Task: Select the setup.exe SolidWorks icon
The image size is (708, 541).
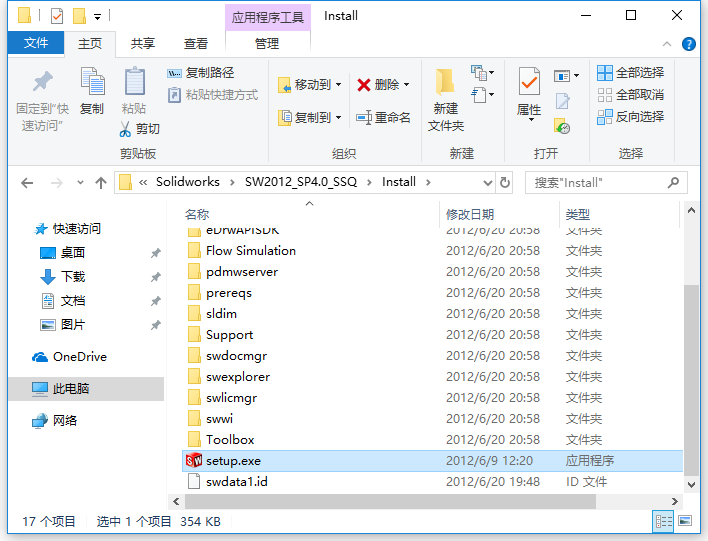Action: click(x=194, y=461)
